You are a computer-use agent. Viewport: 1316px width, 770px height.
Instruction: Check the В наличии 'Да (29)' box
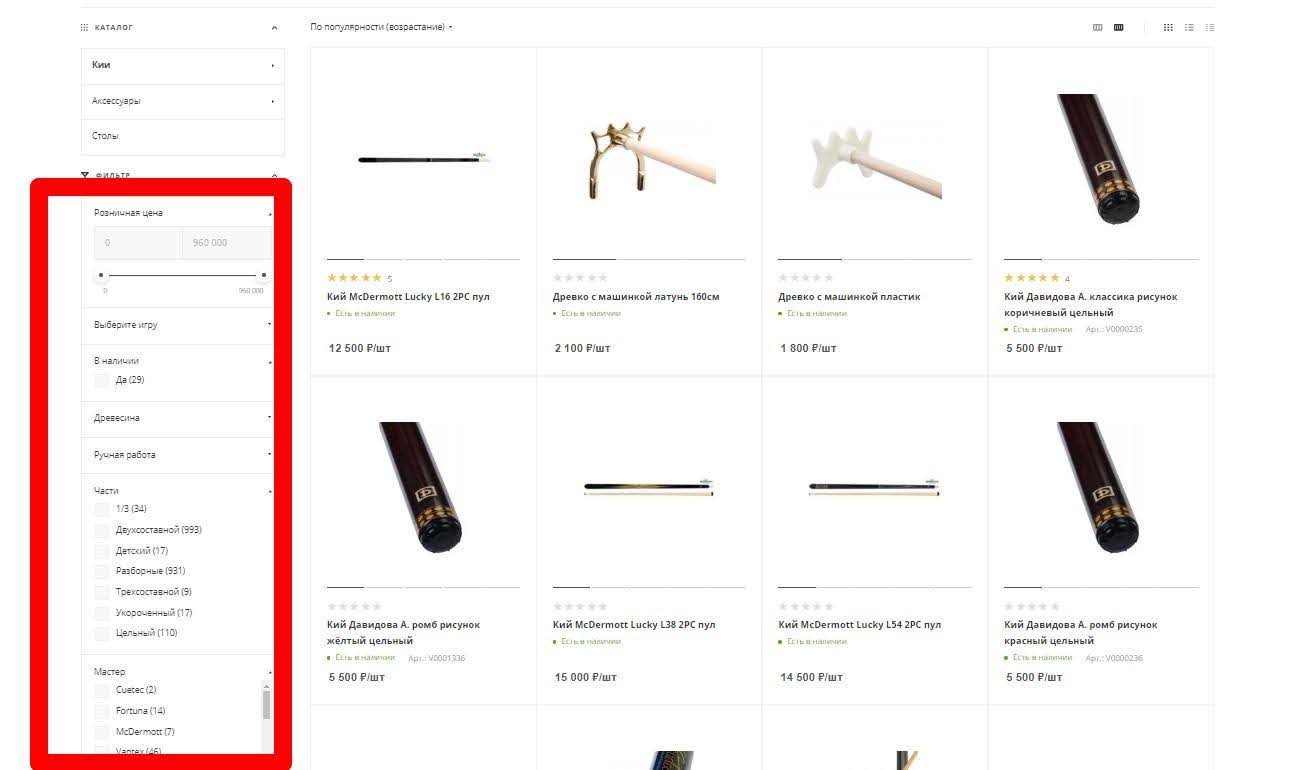101,380
